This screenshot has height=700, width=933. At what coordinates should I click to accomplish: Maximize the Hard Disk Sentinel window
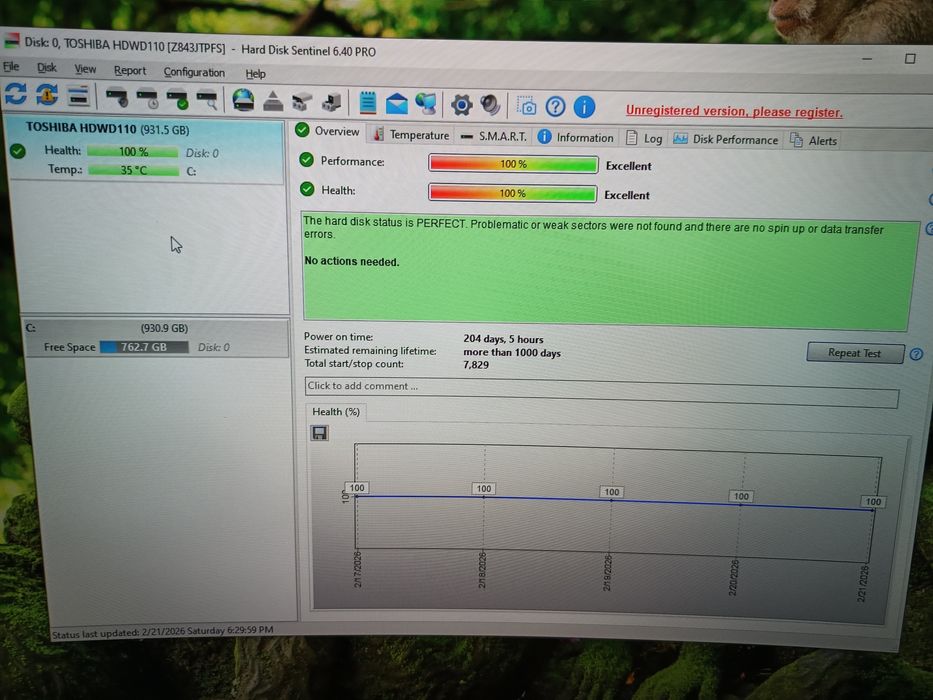click(x=910, y=58)
